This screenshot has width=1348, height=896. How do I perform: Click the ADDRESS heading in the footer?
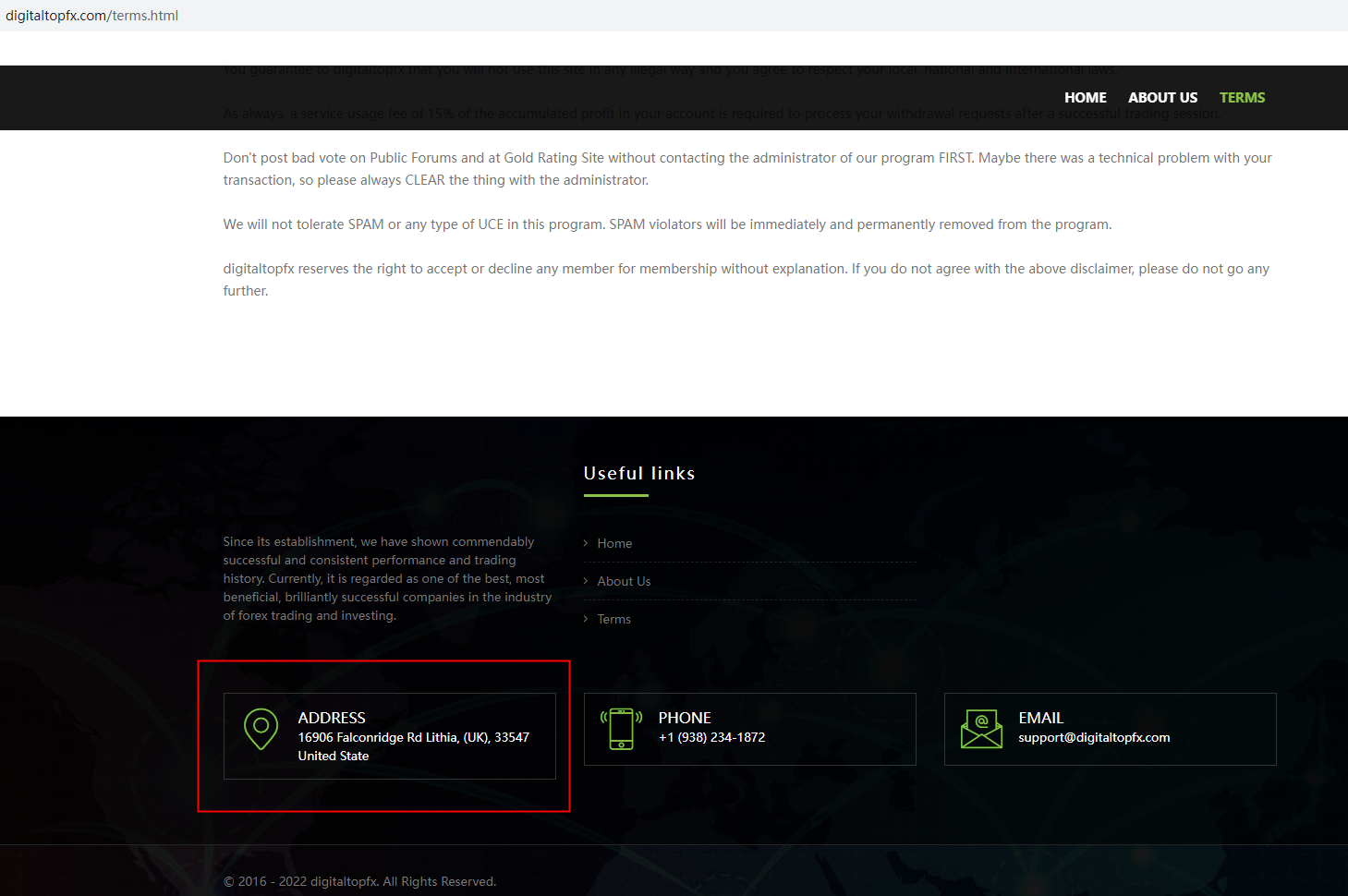click(332, 718)
